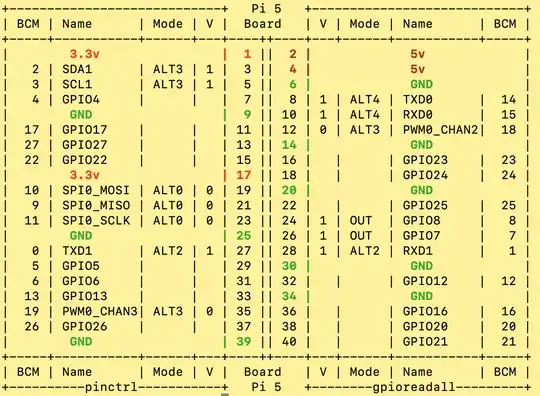This screenshot has width=540, height=396.
Task: Select the GPIO12 name cell
Action: [x=425, y=281]
